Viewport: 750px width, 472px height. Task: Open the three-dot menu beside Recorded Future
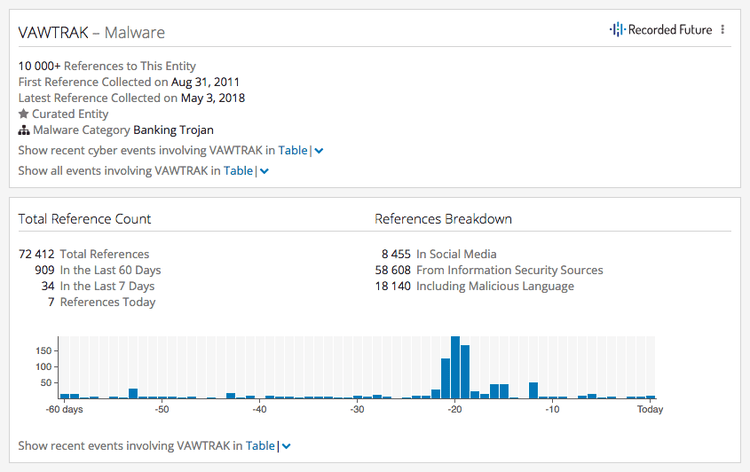click(x=723, y=30)
